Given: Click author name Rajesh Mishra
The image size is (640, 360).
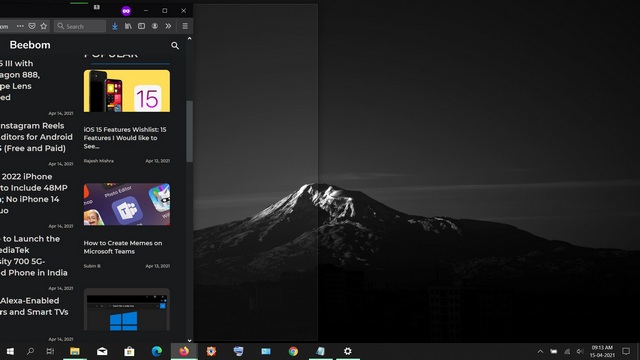Looking at the screenshot, I should tap(99, 161).
